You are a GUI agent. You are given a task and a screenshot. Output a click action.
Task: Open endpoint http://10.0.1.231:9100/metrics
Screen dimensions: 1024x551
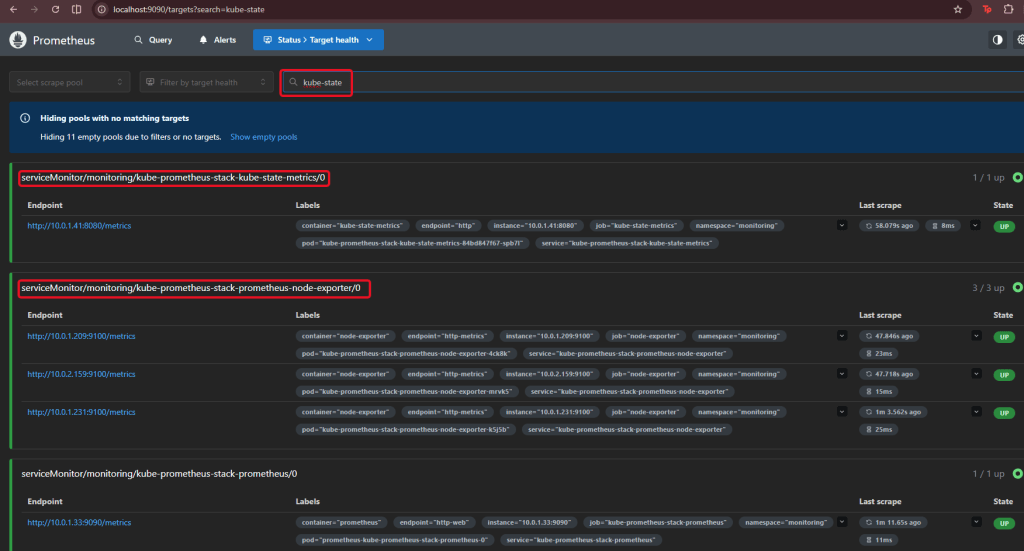pyautogui.click(x=81, y=412)
